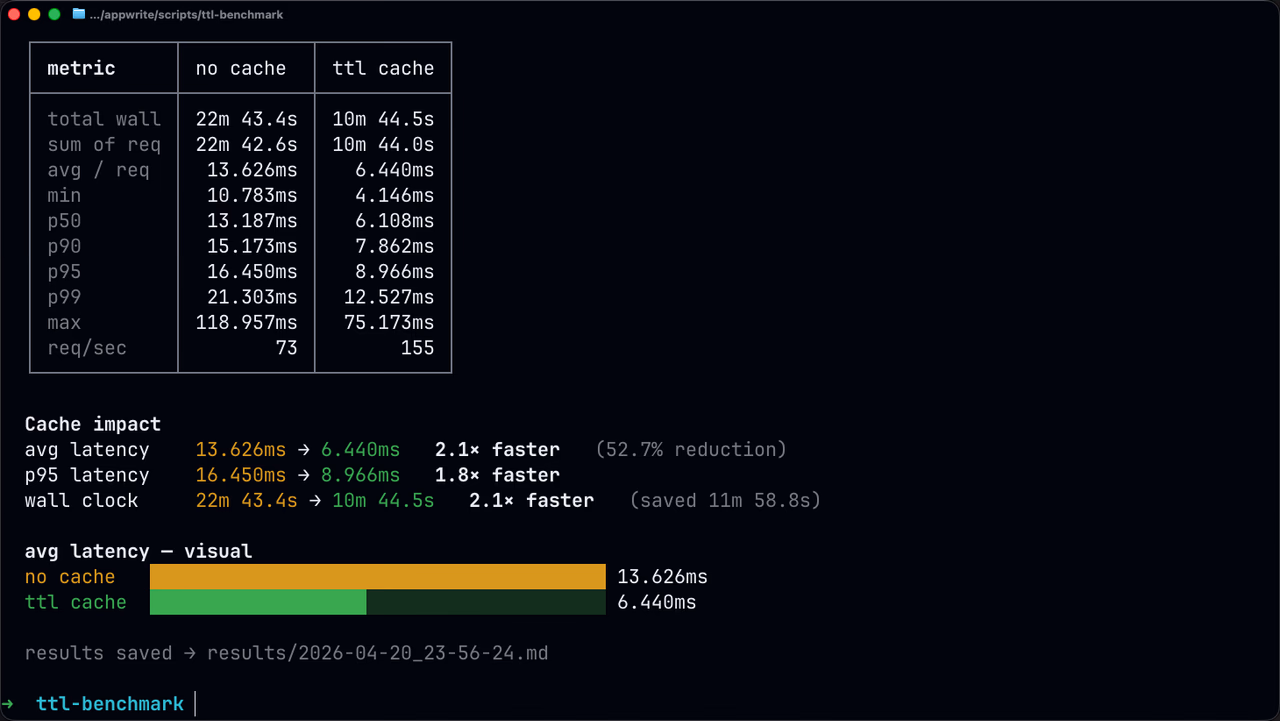Click the 'p99' row label
Screen dimensions: 1280x721
[64, 297]
